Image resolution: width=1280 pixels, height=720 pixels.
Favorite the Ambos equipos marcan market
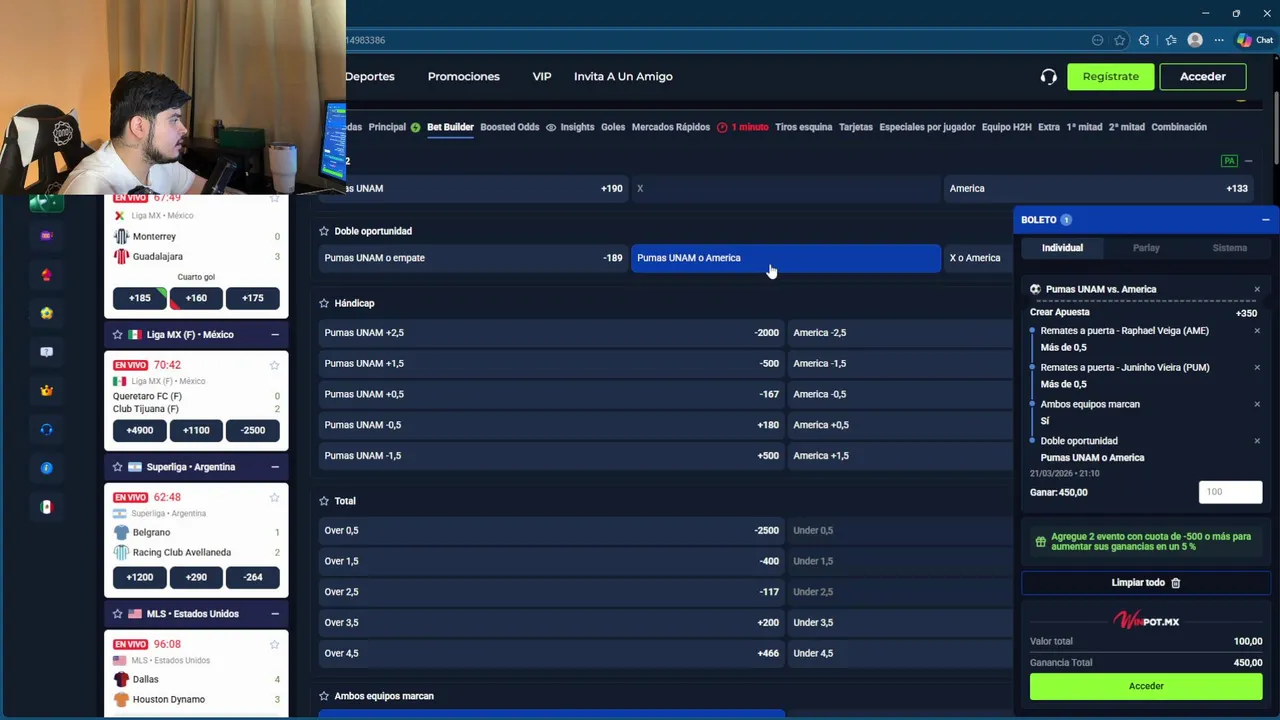[x=324, y=696]
